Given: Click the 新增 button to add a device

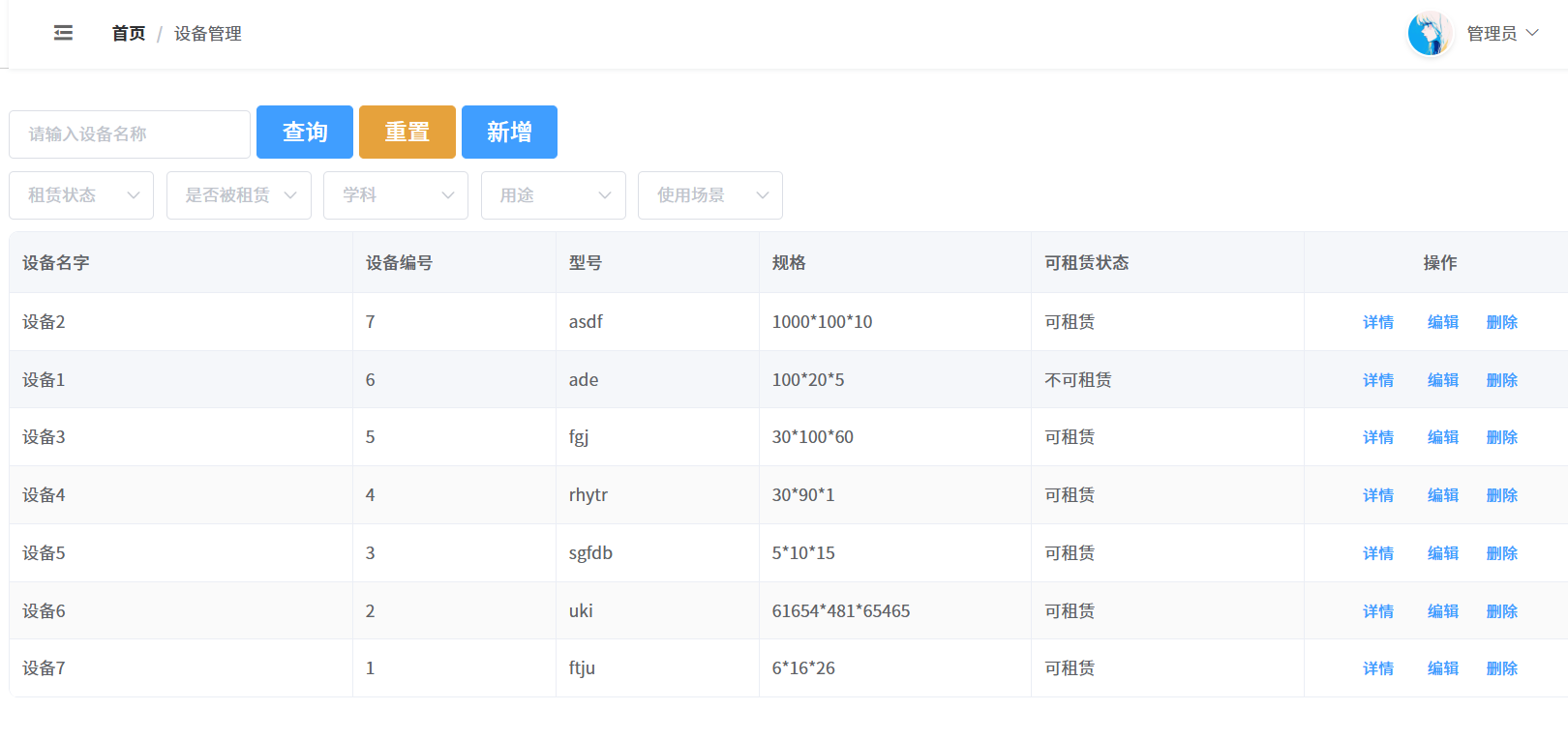Looking at the screenshot, I should pyautogui.click(x=509, y=132).
